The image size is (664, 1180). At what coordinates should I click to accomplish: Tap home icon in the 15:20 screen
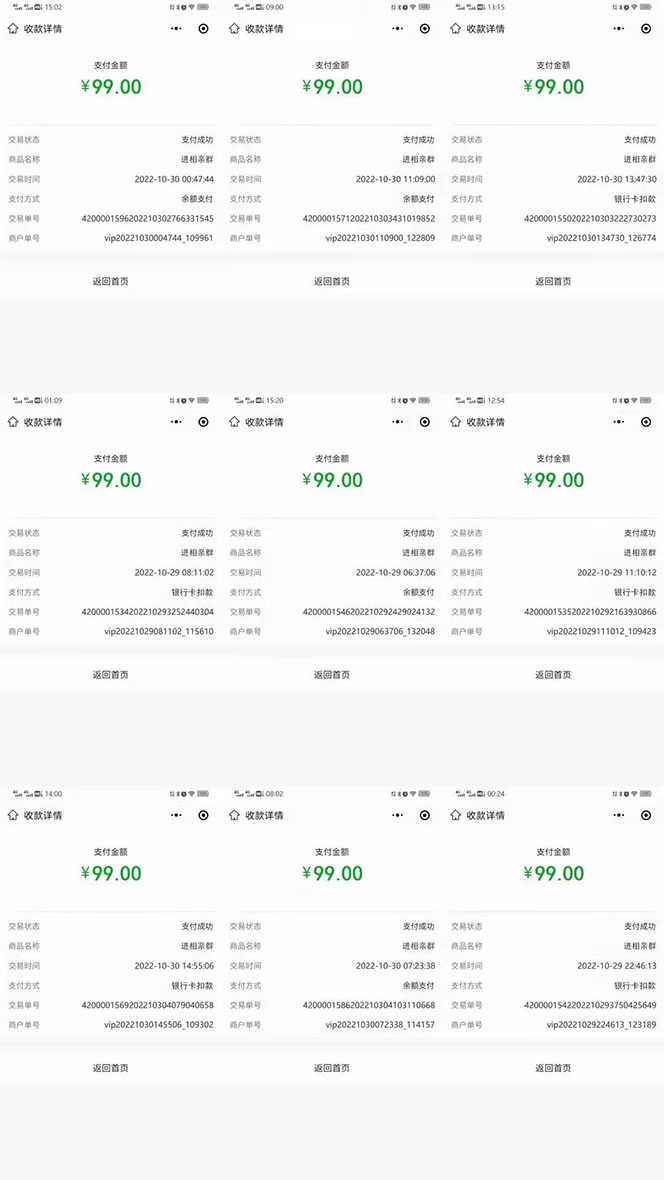point(234,422)
